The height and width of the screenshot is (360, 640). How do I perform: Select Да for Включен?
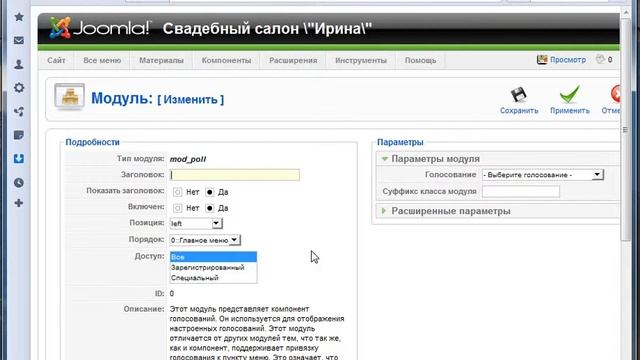click(209, 208)
